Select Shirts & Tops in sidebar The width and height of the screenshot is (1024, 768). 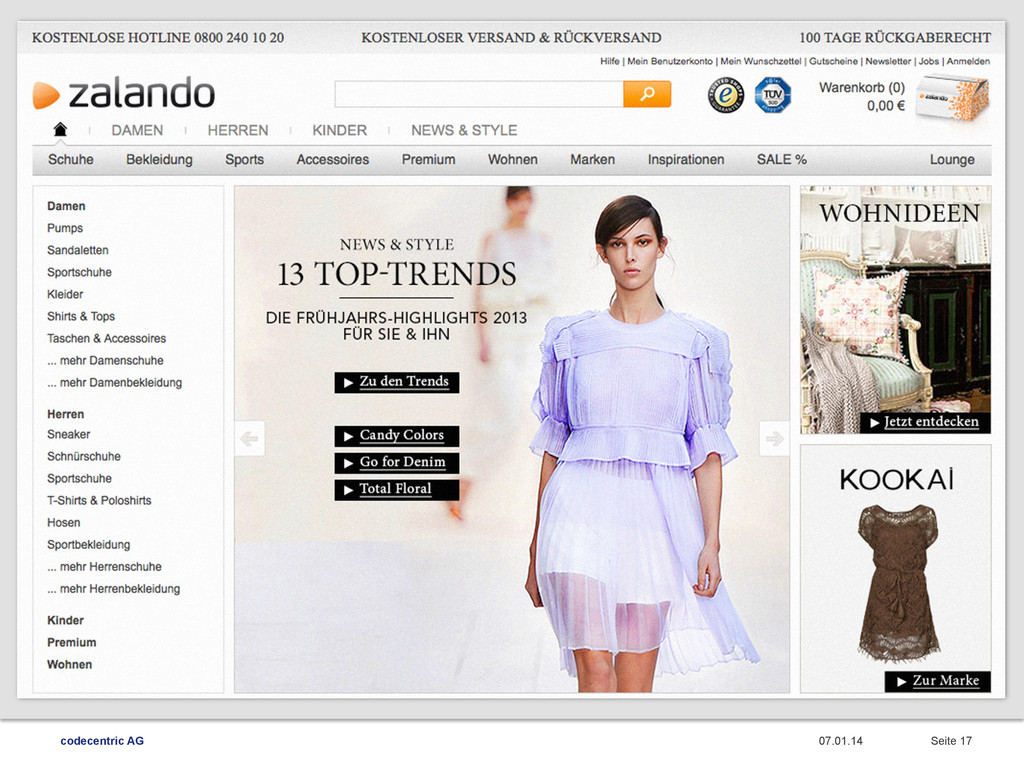(x=80, y=317)
